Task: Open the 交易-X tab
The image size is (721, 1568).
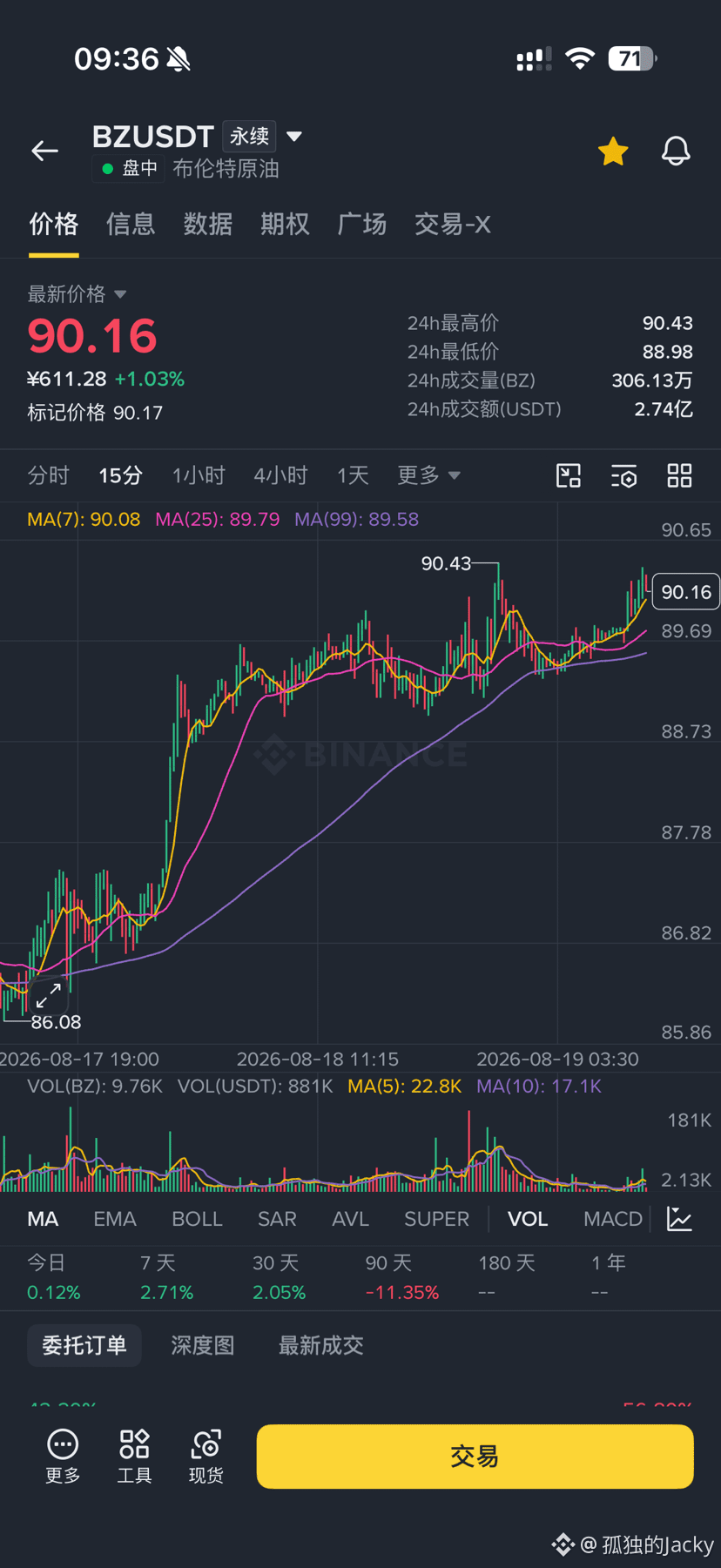Action: click(x=452, y=225)
